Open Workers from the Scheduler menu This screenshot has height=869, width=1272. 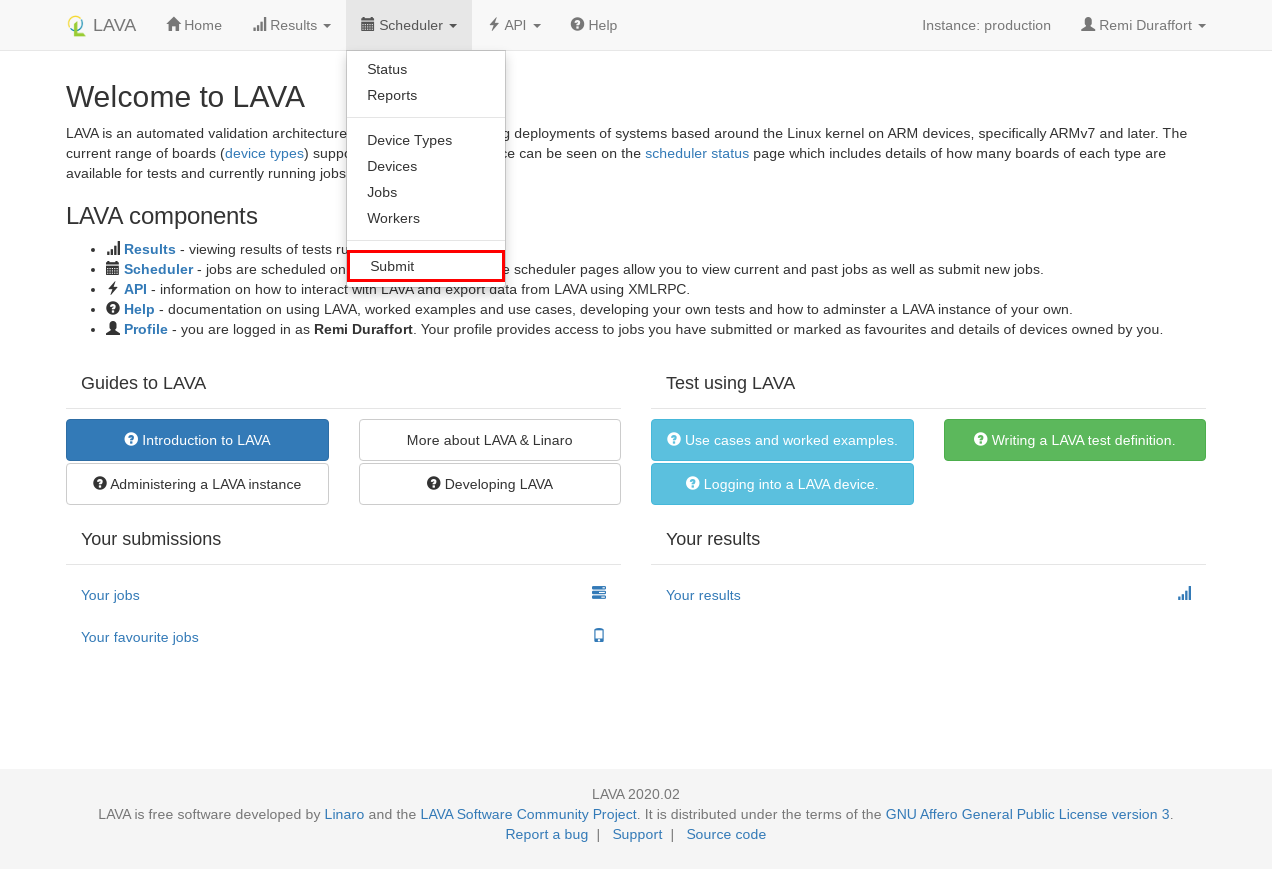click(x=393, y=218)
